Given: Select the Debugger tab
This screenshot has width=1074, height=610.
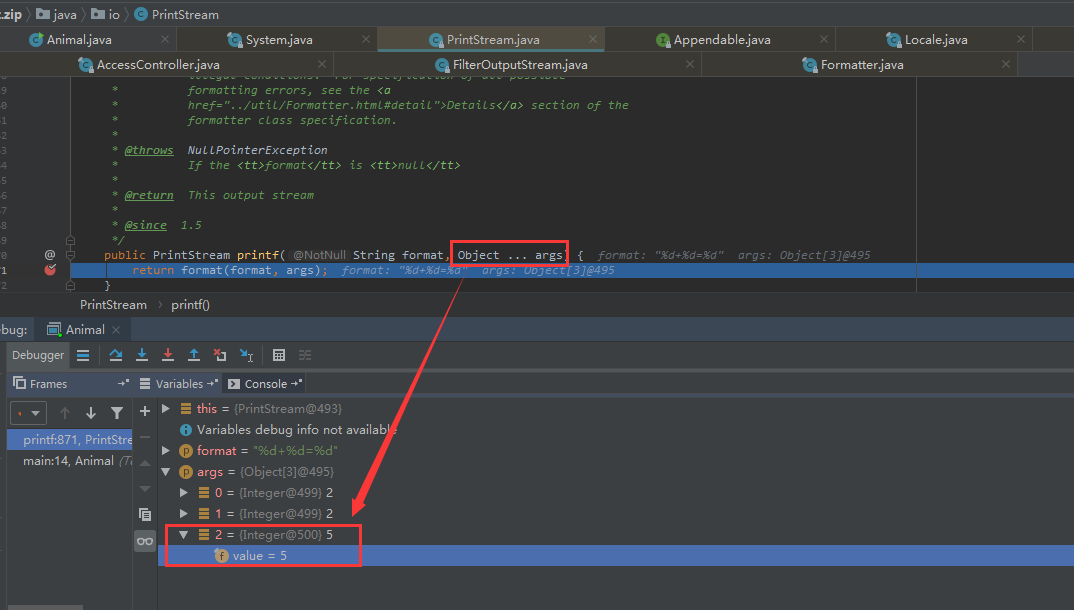Looking at the screenshot, I should coord(38,355).
